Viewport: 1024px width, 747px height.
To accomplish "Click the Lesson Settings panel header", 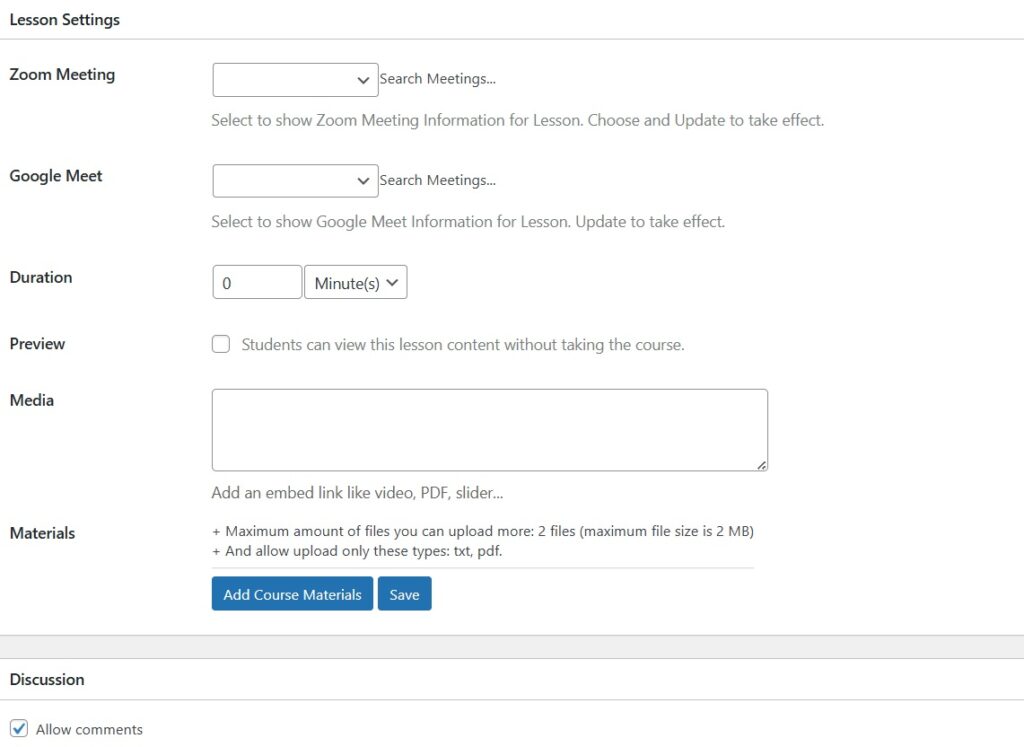I will [65, 20].
